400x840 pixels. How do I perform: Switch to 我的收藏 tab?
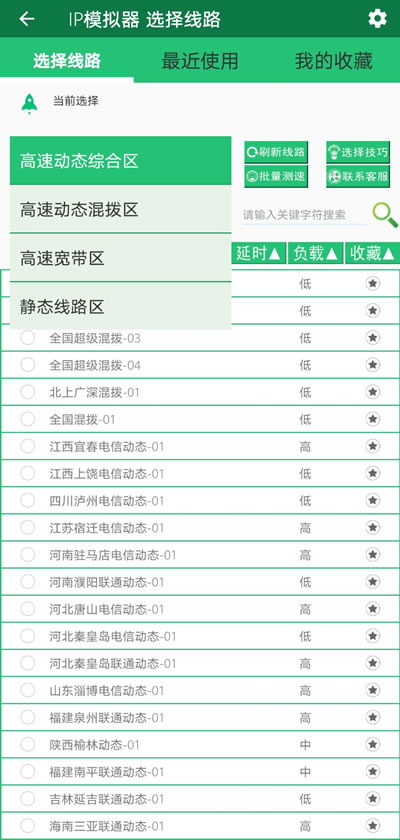tap(334, 61)
